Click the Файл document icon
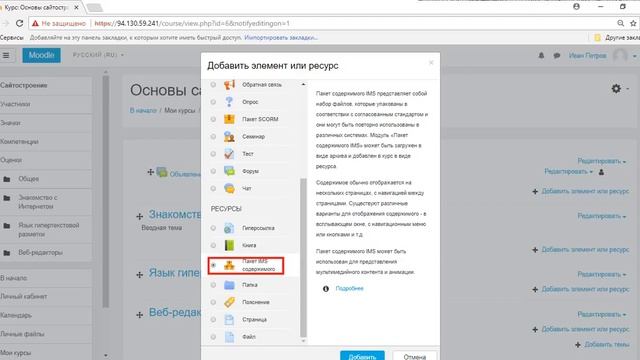This screenshot has height=360, width=640. [x=229, y=337]
